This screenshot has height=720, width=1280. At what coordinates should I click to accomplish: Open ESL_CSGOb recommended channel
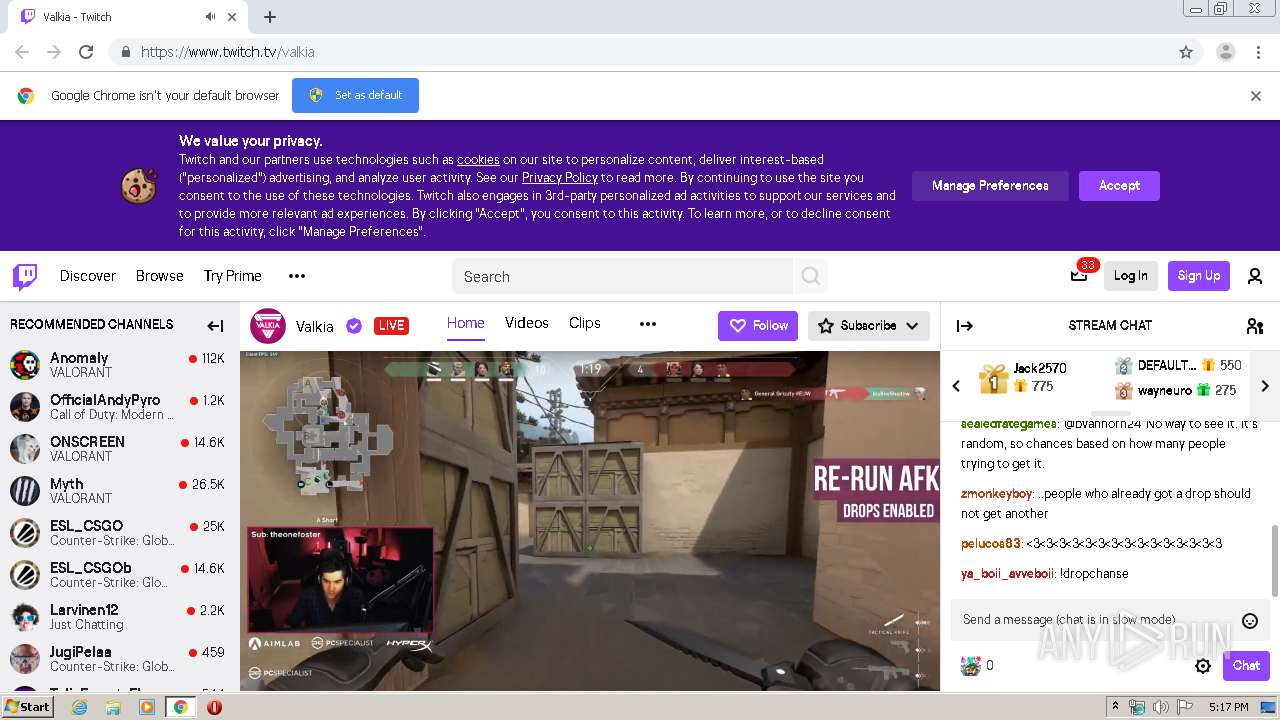pyautogui.click(x=119, y=575)
